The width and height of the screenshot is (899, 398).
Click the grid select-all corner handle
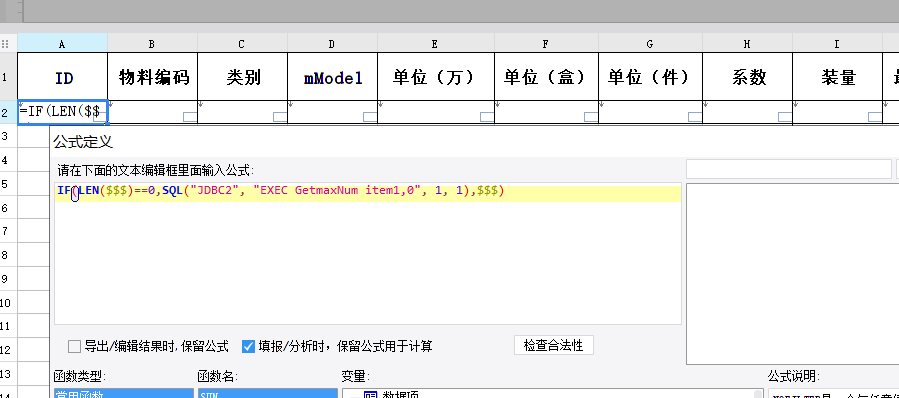point(5,44)
